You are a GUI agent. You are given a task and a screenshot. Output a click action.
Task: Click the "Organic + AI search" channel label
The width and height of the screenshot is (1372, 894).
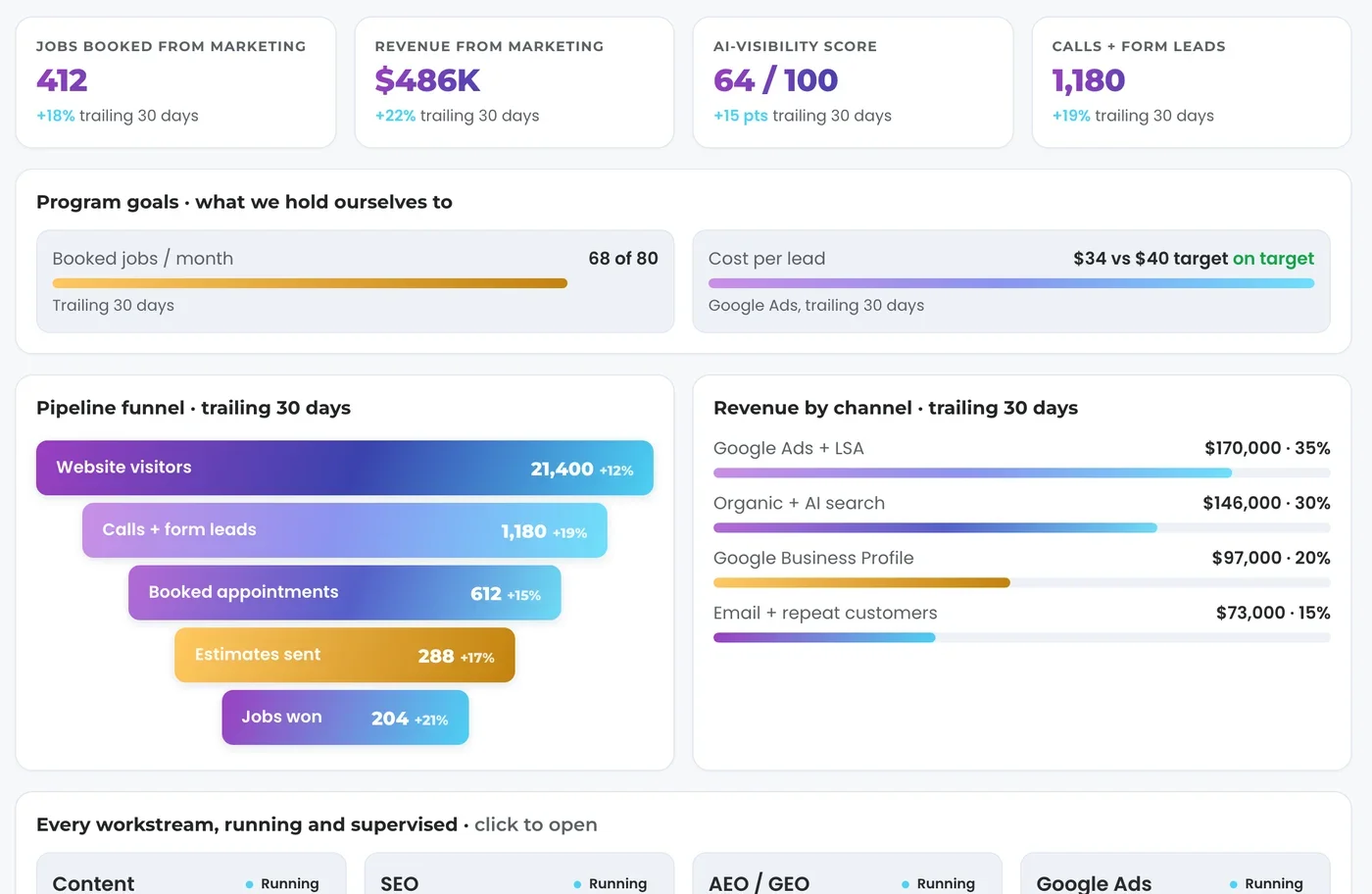tap(799, 503)
